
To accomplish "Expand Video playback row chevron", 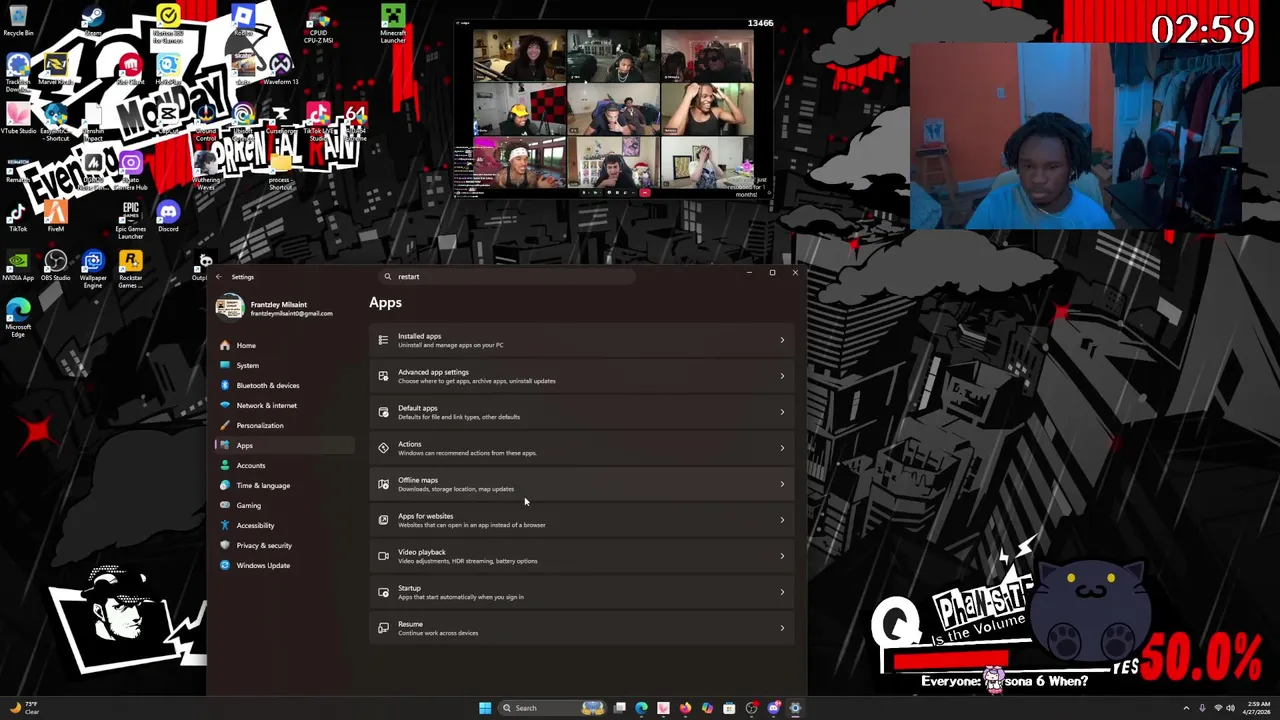I will pos(782,556).
